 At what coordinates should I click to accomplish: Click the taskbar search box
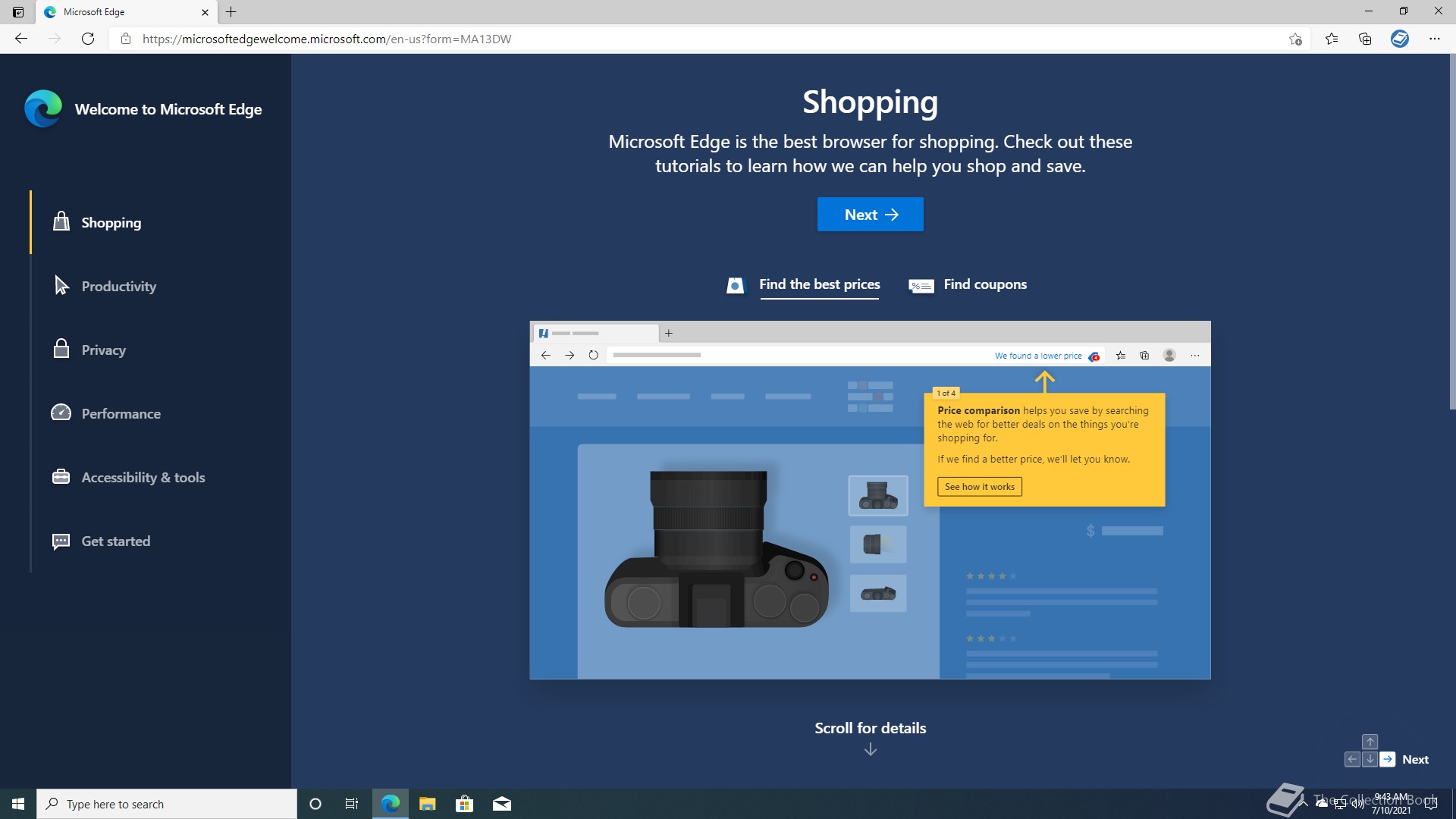[167, 804]
